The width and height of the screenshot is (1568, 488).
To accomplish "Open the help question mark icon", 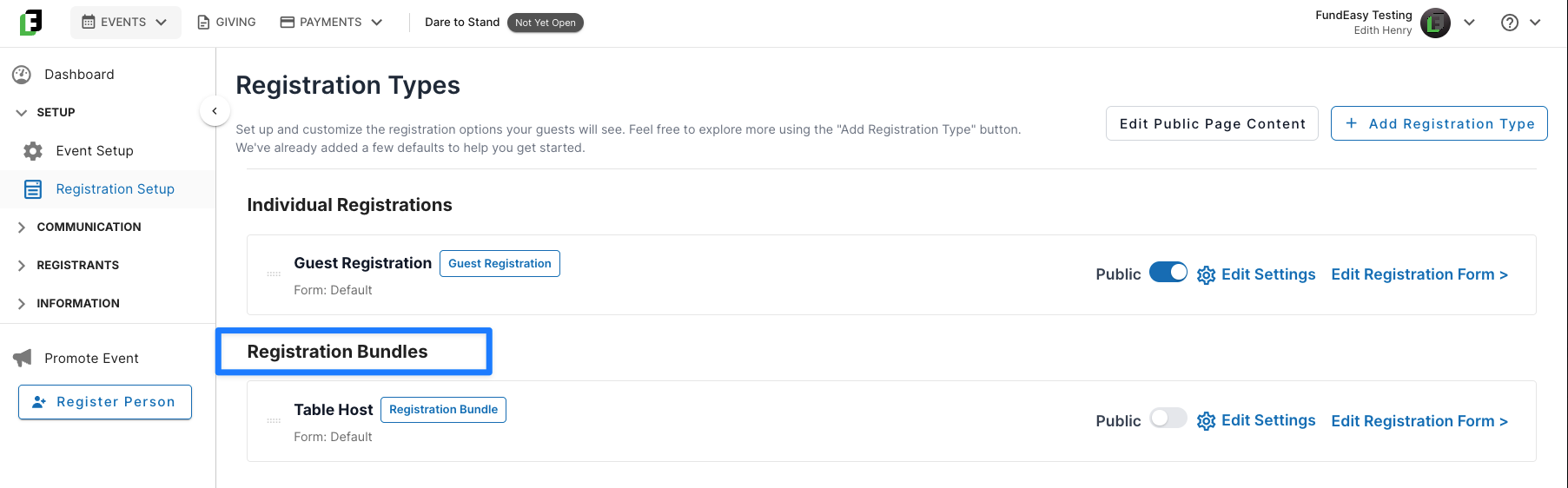I will click(x=1510, y=23).
